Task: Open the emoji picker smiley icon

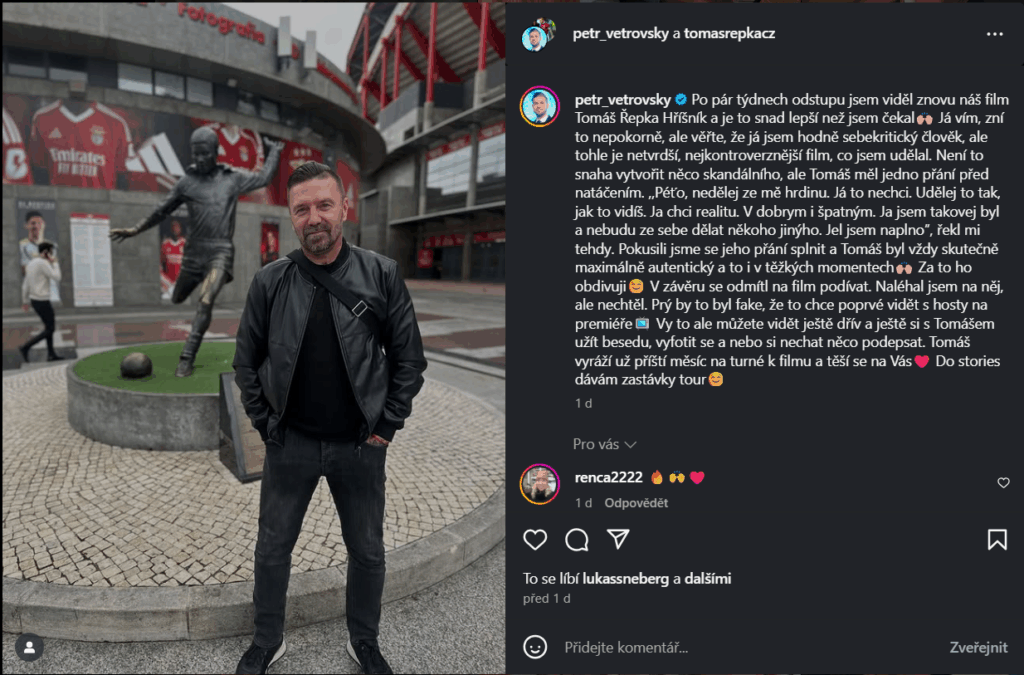Action: coord(535,647)
